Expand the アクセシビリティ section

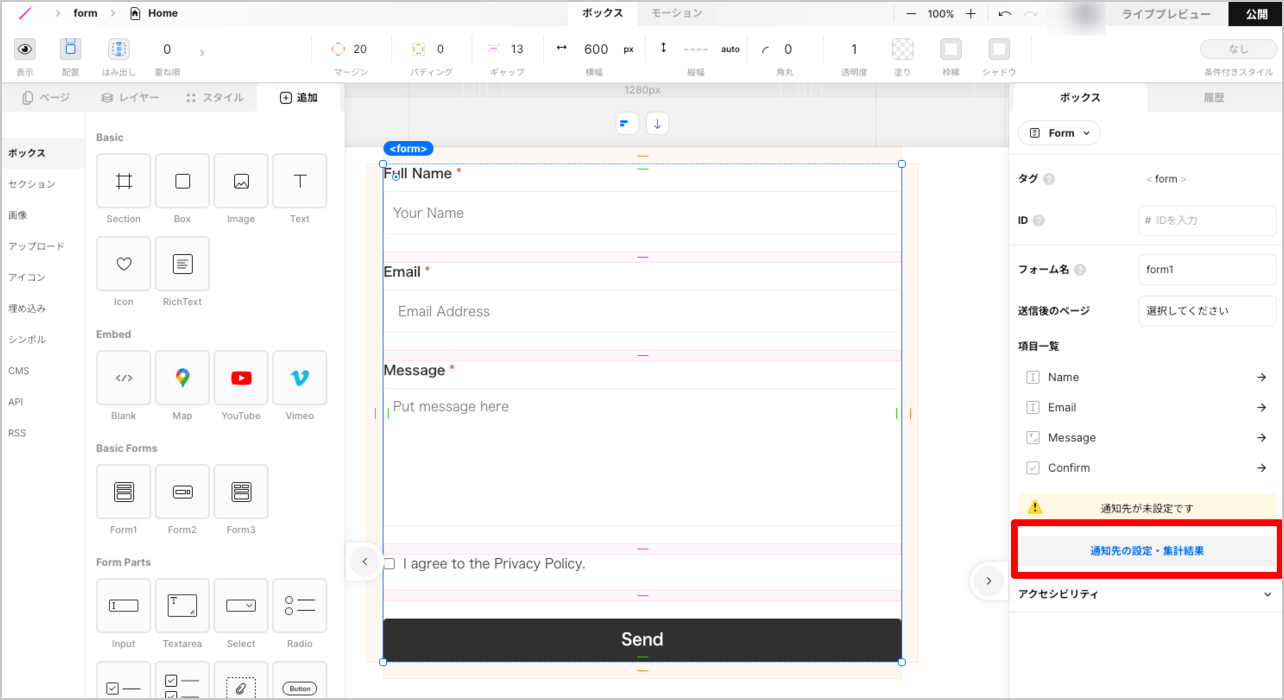[x=1144, y=594]
